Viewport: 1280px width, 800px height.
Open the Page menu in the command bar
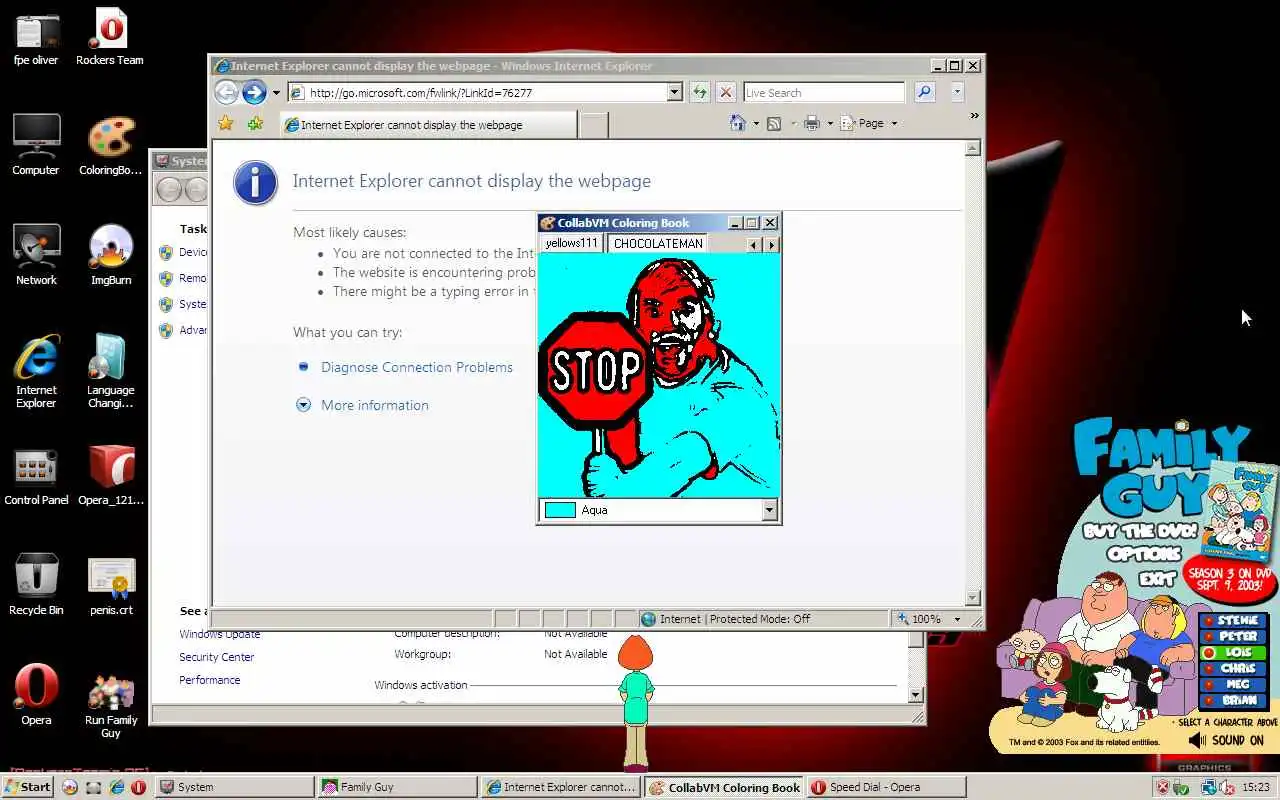click(x=869, y=123)
